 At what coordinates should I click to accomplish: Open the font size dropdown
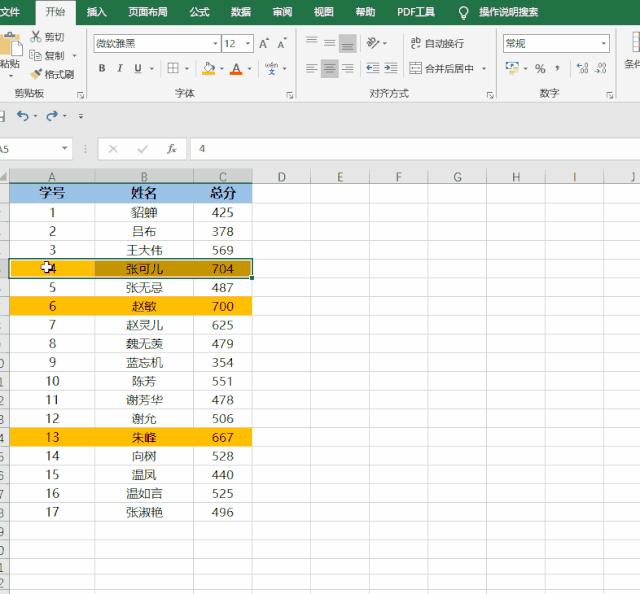248,43
